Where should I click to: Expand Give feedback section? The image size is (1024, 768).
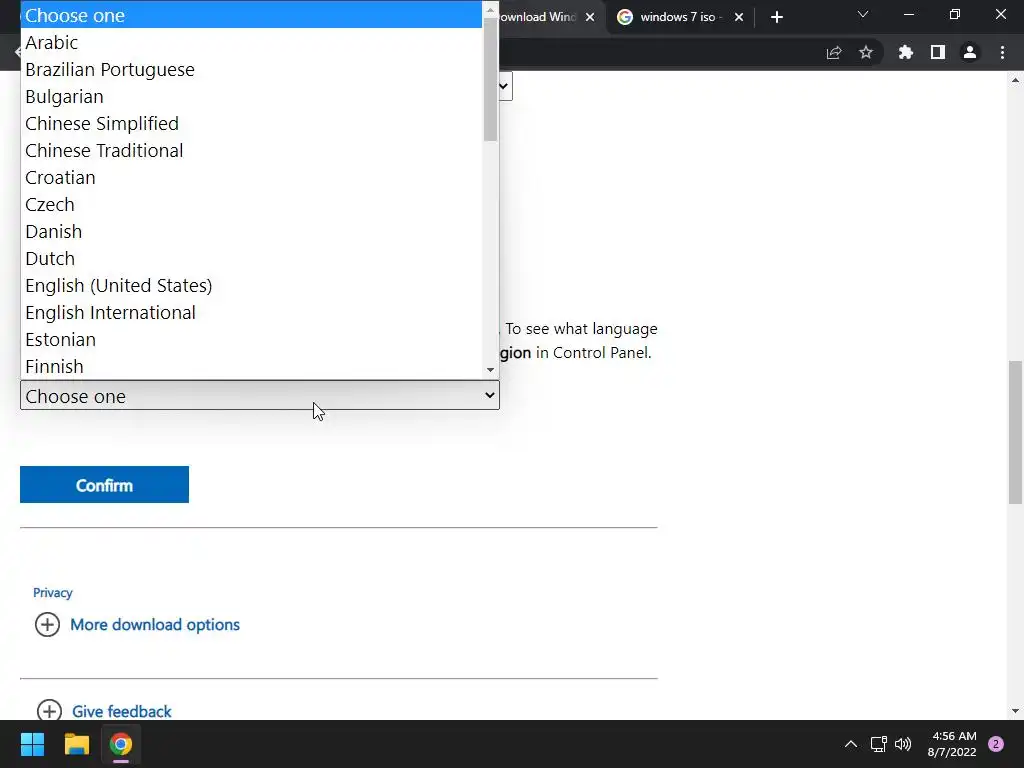tap(121, 711)
